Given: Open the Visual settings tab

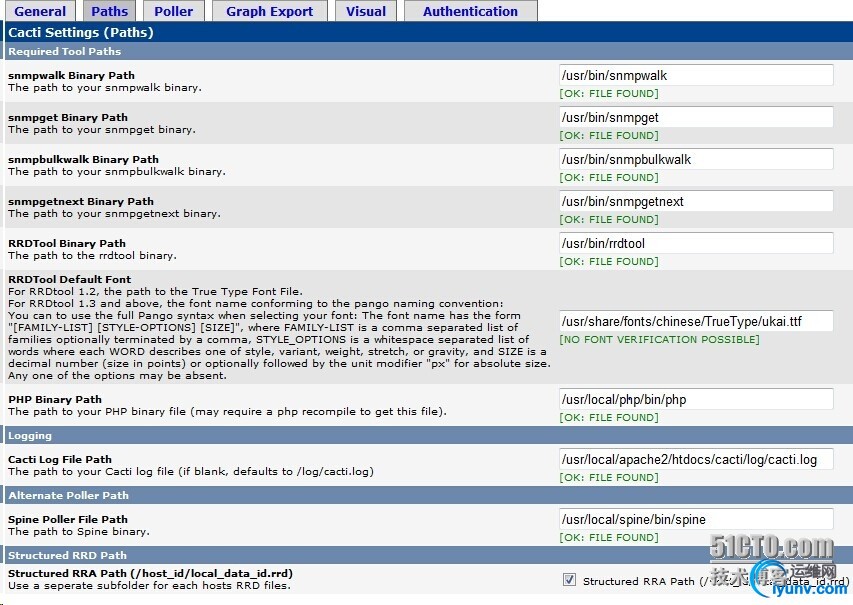Looking at the screenshot, I should (x=366, y=11).
